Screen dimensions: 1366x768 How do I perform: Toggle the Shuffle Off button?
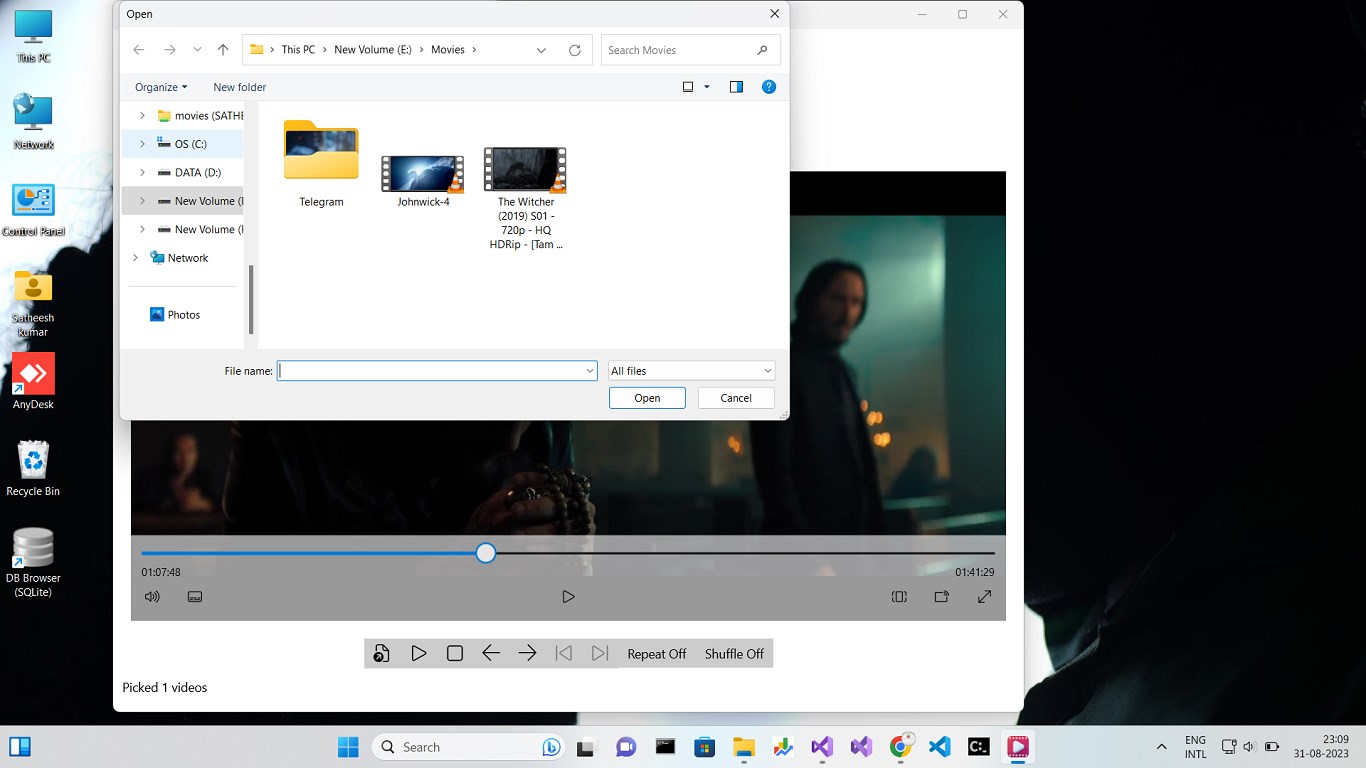[x=734, y=654]
